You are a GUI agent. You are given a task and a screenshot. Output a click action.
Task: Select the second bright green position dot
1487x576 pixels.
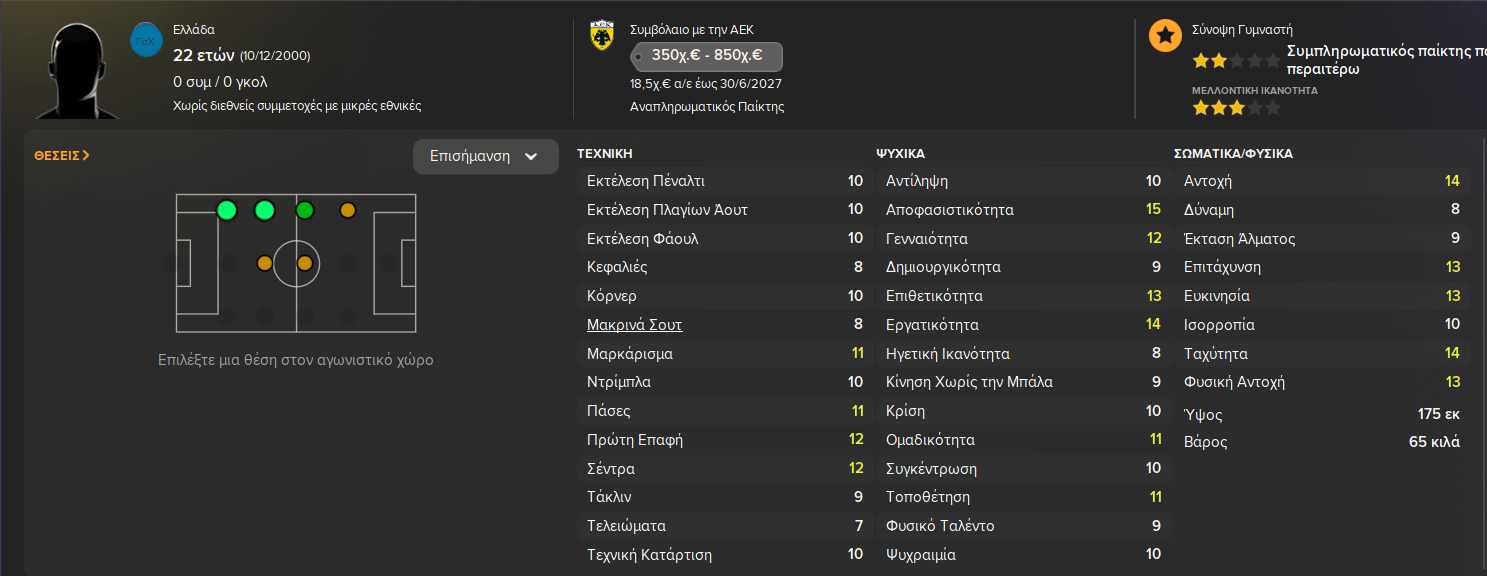coord(265,210)
